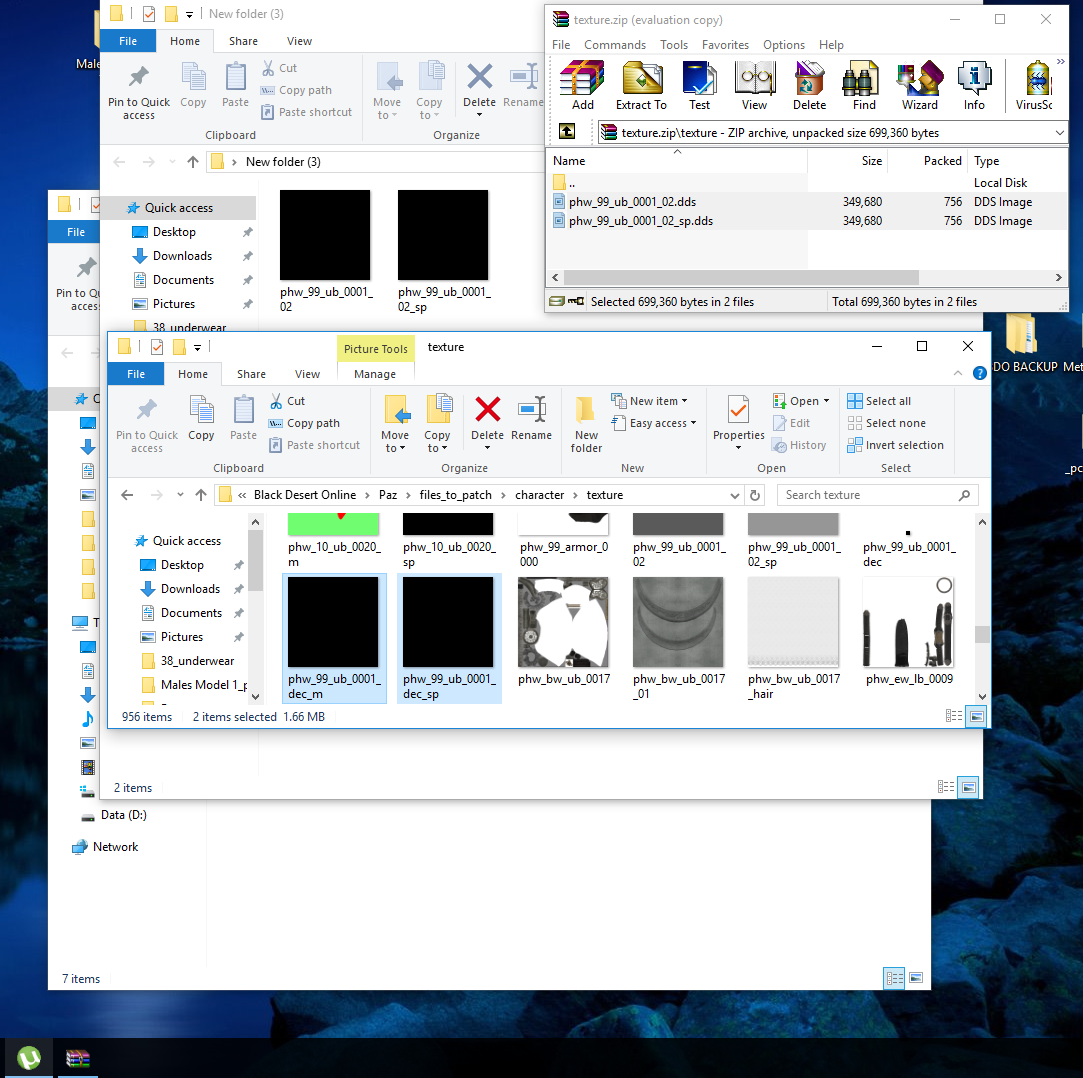Screen dimensions: 1083x1078
Task: Open the Commands menu in WinRAR
Action: [615, 45]
